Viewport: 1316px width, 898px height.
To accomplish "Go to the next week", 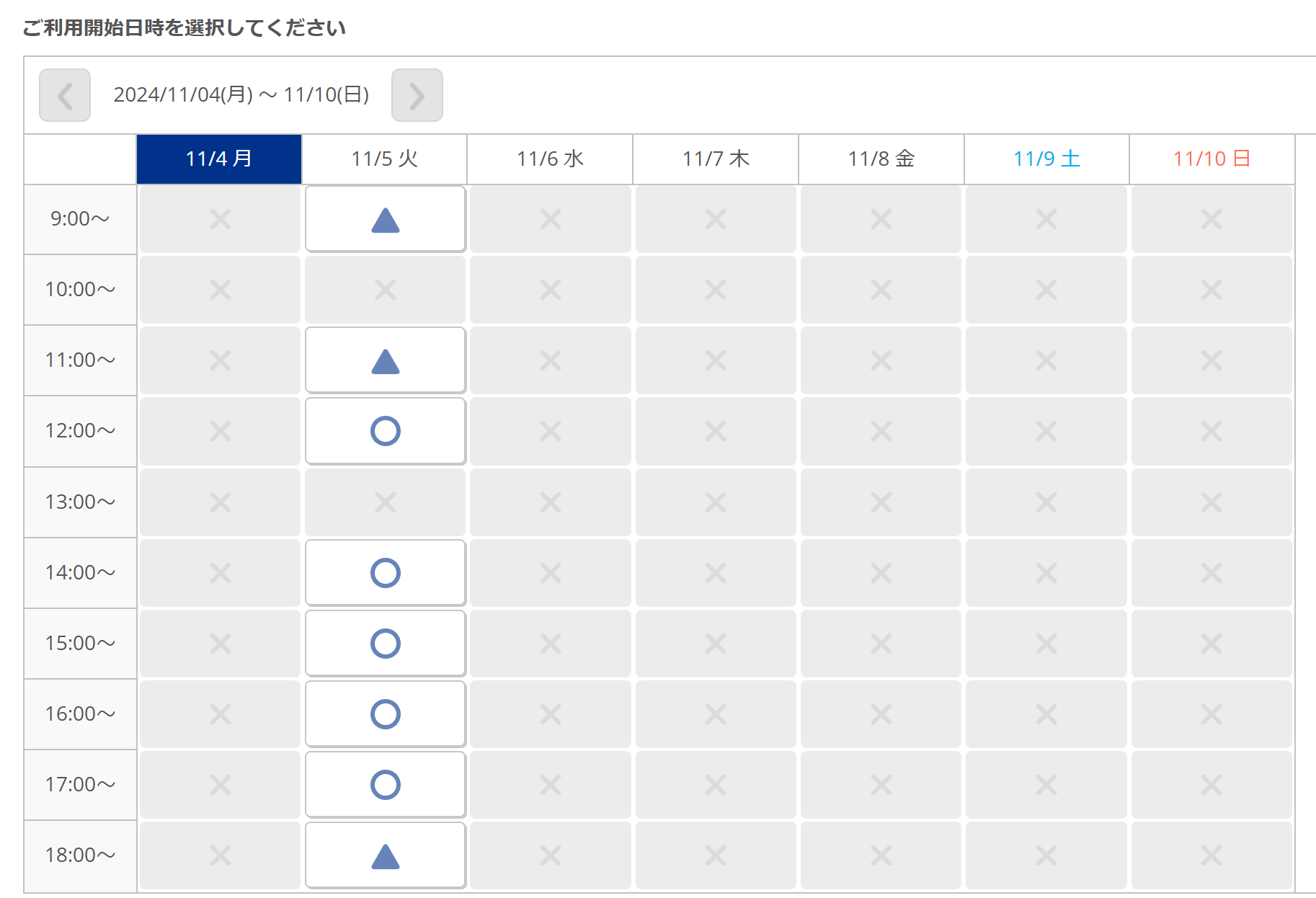I will [417, 95].
